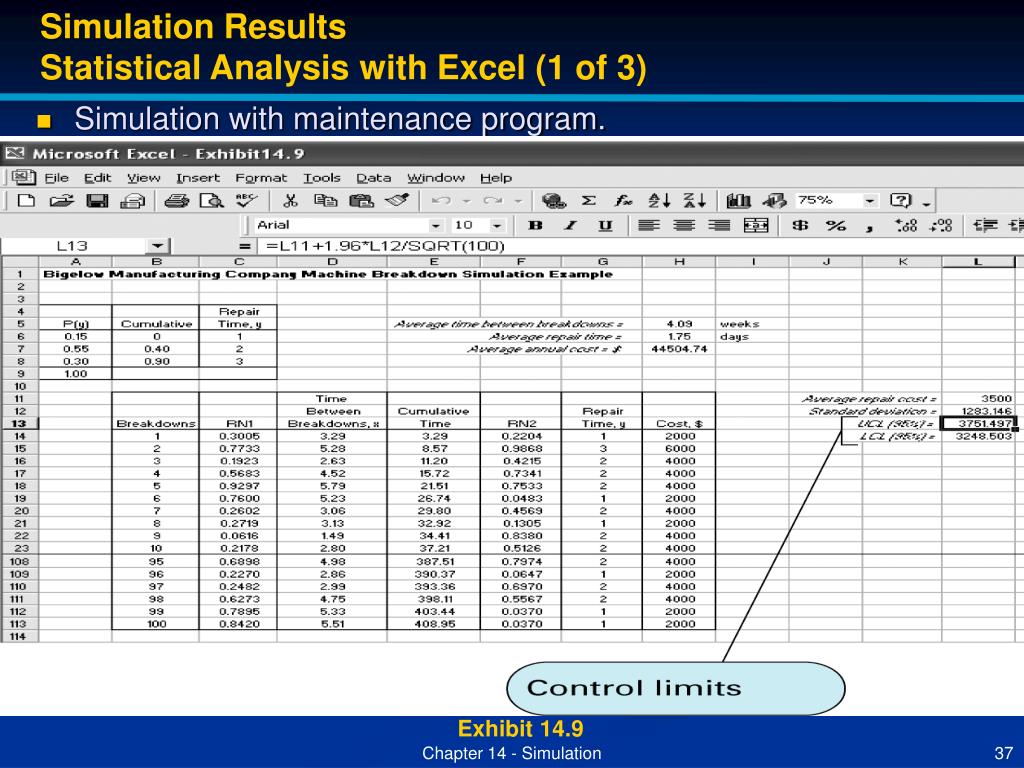Open the Arial font name dropdown
Viewport: 1024px width, 768px height.
click(x=436, y=225)
